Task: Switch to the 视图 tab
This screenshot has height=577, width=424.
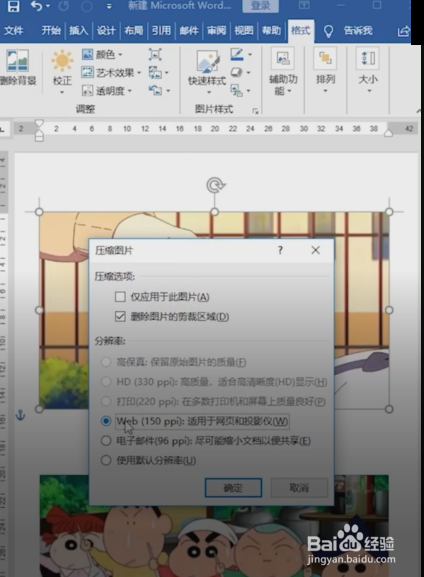Action: click(244, 31)
